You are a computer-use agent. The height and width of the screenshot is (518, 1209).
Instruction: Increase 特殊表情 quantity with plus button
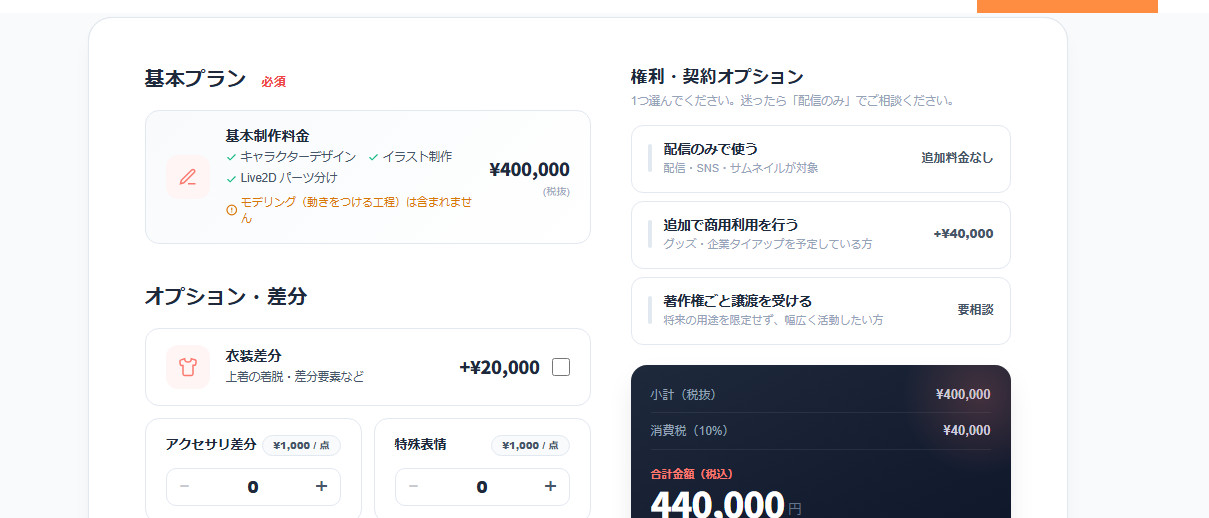550,487
